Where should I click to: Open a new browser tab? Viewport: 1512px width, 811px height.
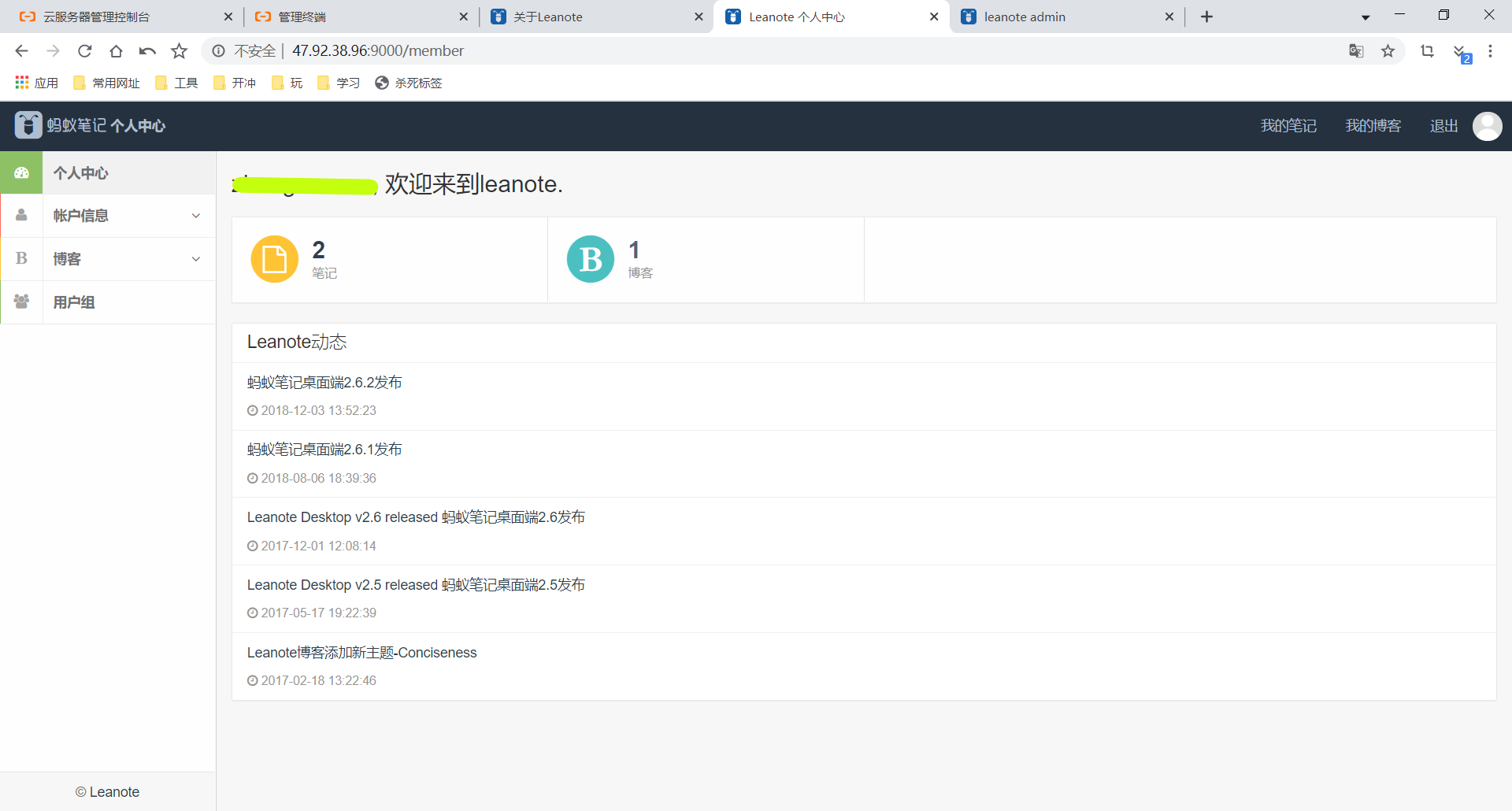pos(1206,17)
